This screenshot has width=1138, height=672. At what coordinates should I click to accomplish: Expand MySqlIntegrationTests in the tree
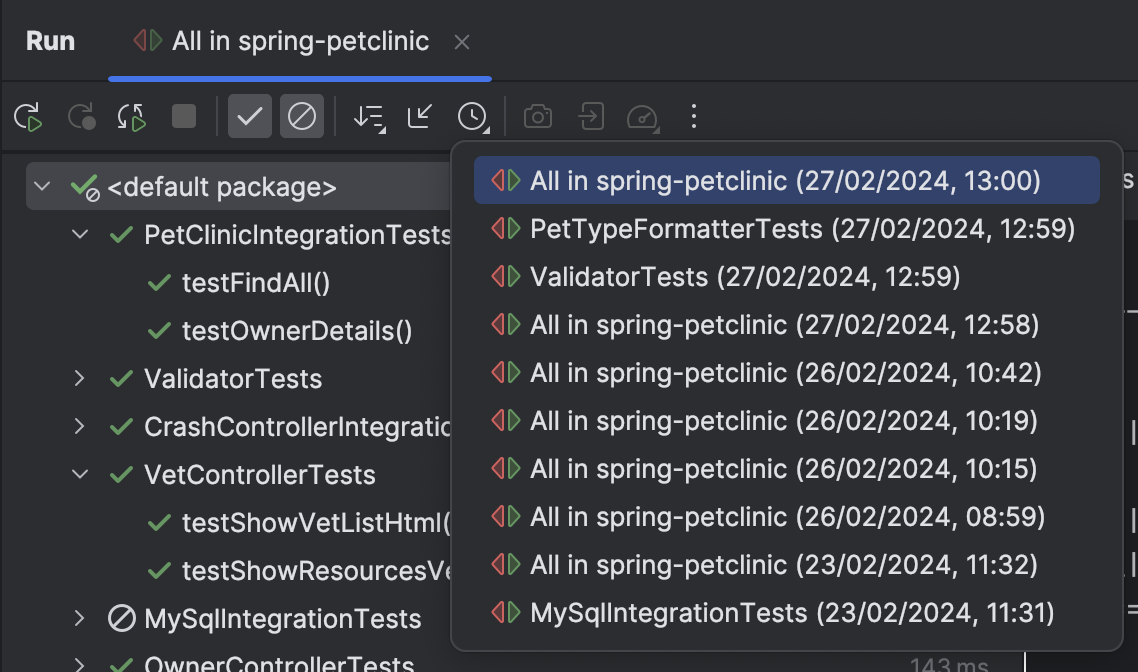point(79,619)
